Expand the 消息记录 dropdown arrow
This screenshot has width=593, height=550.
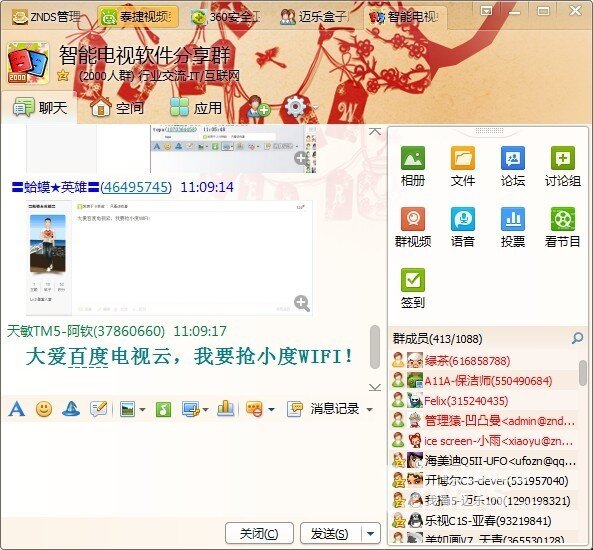pos(369,410)
